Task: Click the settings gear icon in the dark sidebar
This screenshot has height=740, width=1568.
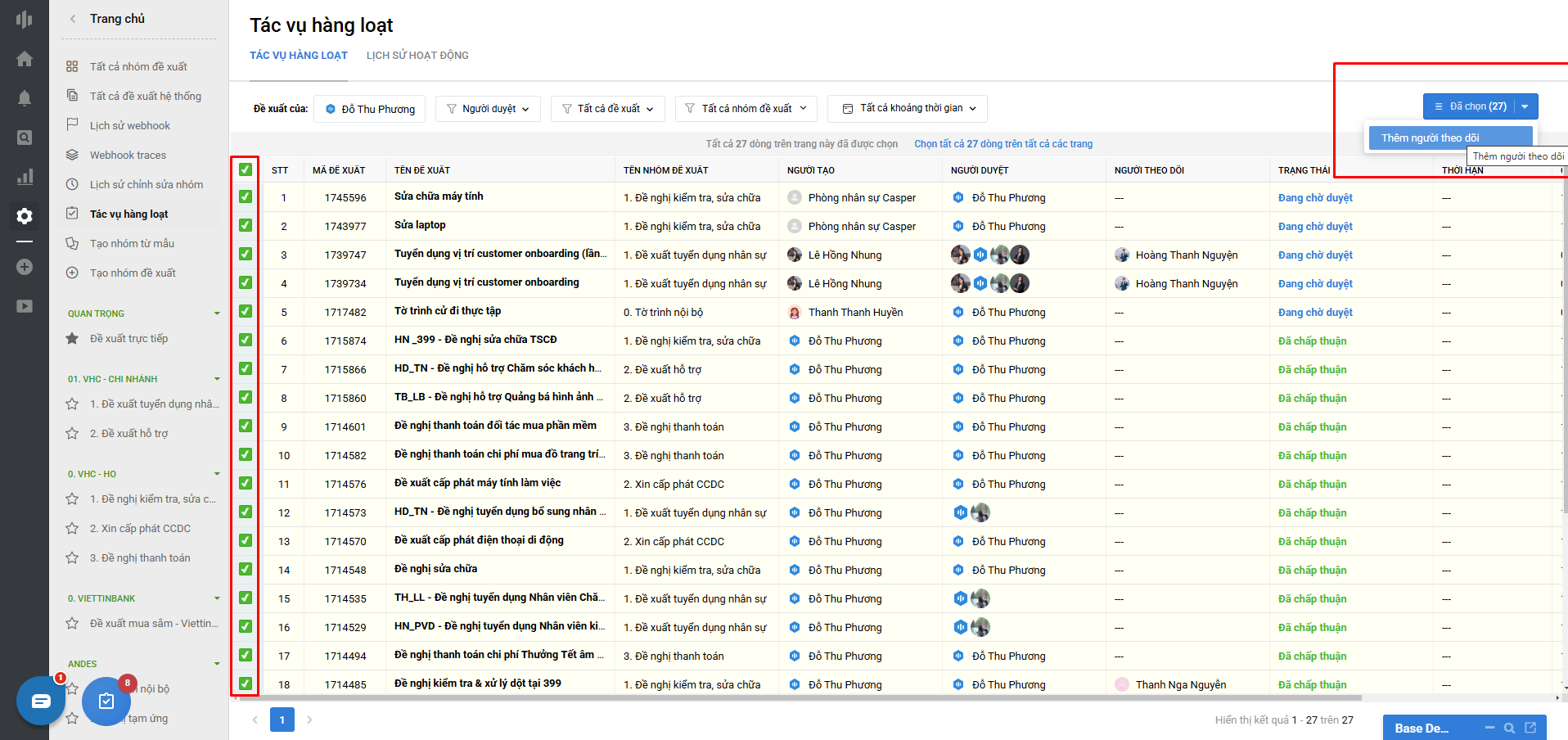Action: point(25,216)
